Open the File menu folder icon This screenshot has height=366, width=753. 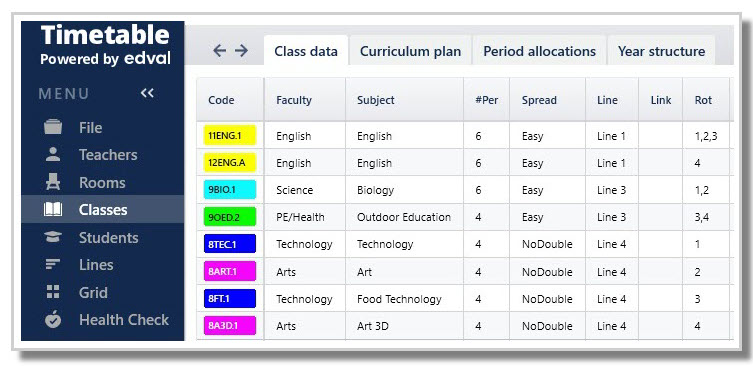pos(53,127)
